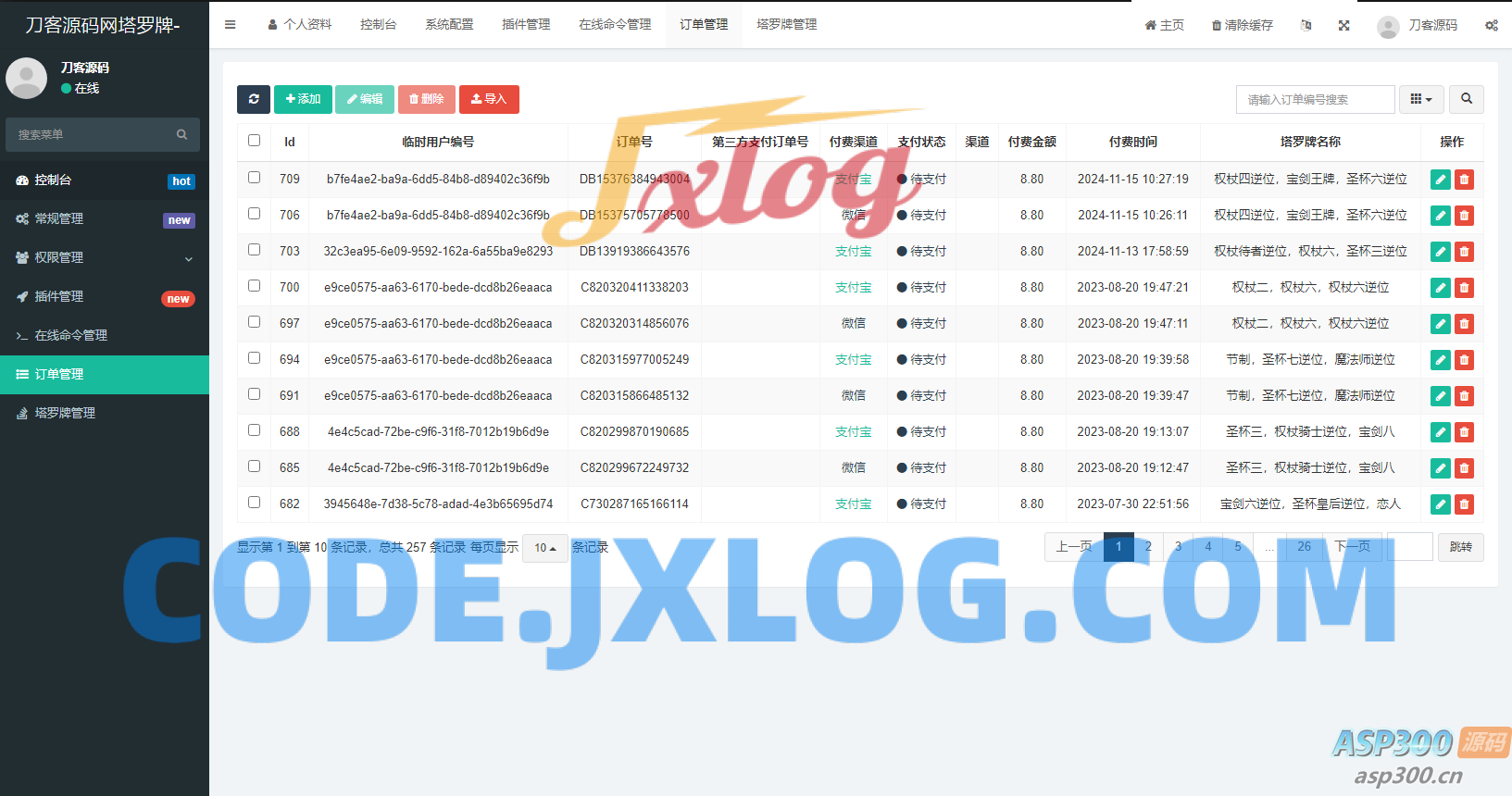1512x796 pixels.
Task: Click the language switch icon in header
Action: click(x=1306, y=25)
